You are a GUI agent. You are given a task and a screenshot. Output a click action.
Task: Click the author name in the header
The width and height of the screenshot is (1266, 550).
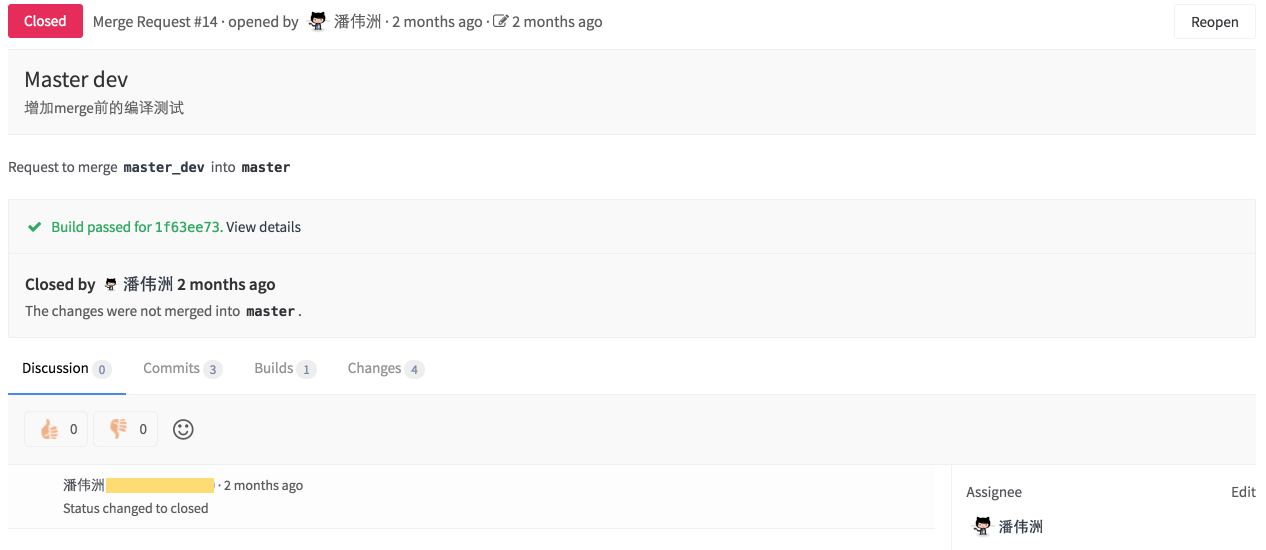[358, 21]
